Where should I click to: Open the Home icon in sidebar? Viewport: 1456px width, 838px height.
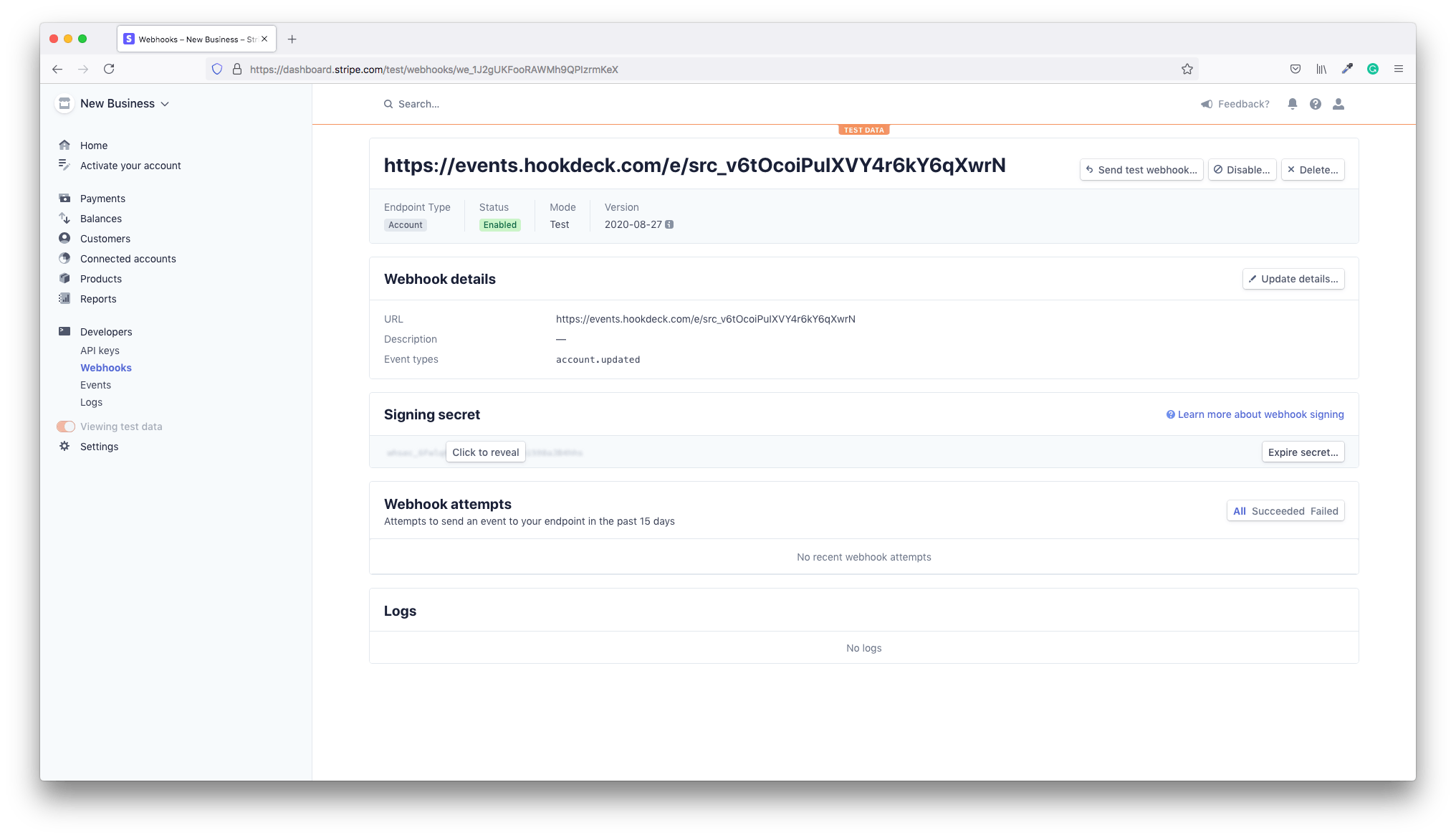coord(64,146)
